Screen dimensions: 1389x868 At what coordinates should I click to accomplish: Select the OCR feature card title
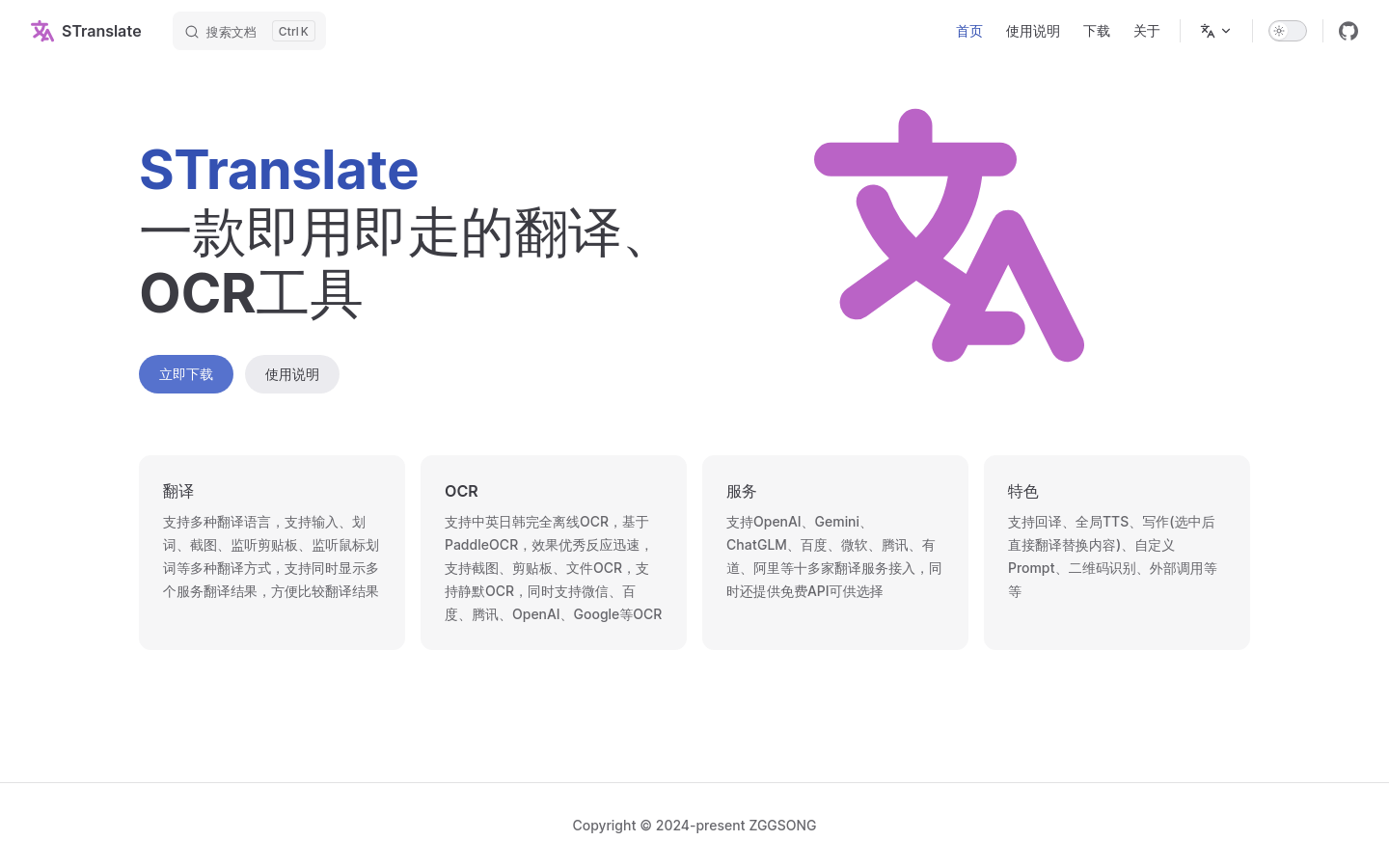coord(461,491)
